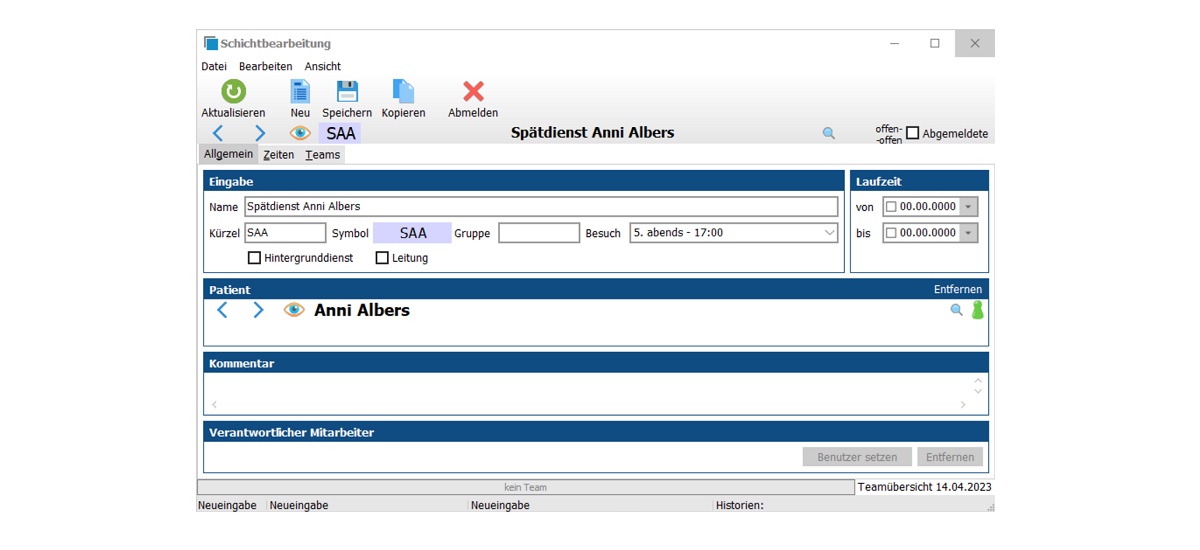
Task: Click the green person icon in Patient section
Action: (x=978, y=310)
